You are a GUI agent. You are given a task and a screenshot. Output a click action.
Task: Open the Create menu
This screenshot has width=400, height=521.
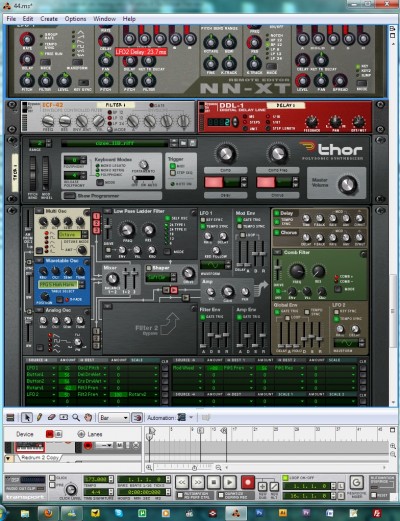pyautogui.click(x=49, y=19)
